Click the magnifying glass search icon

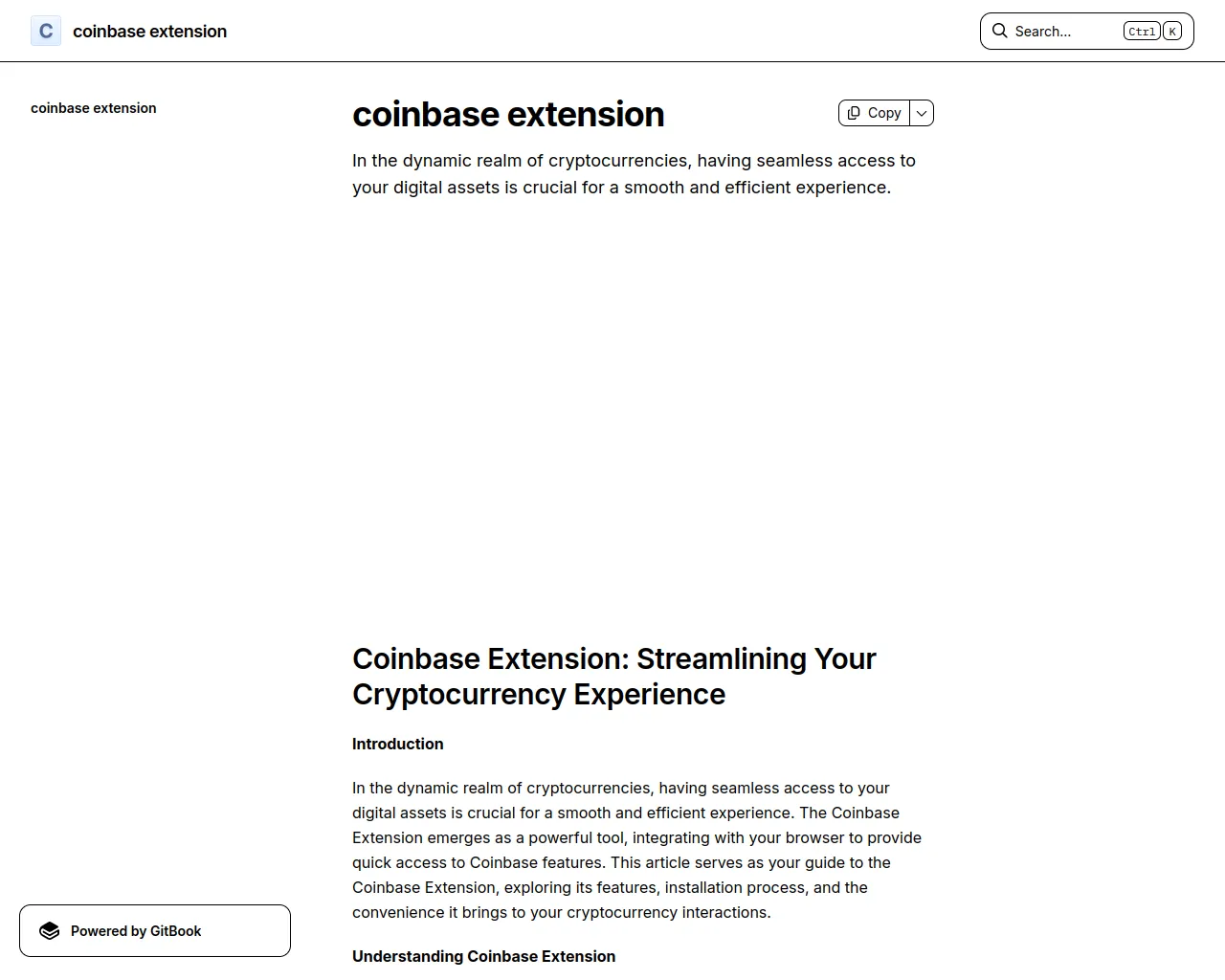coord(999,31)
